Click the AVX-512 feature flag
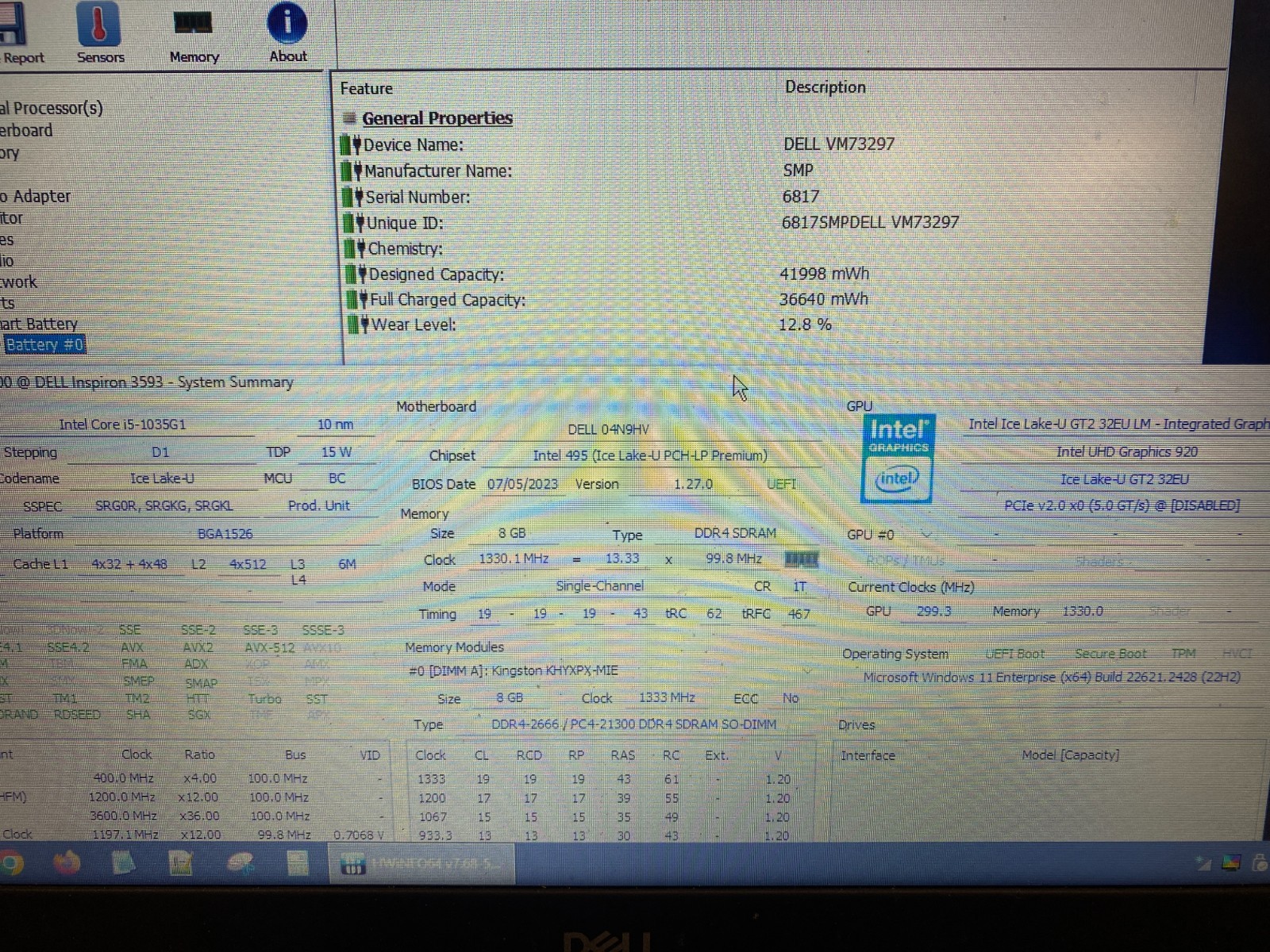 (x=269, y=648)
